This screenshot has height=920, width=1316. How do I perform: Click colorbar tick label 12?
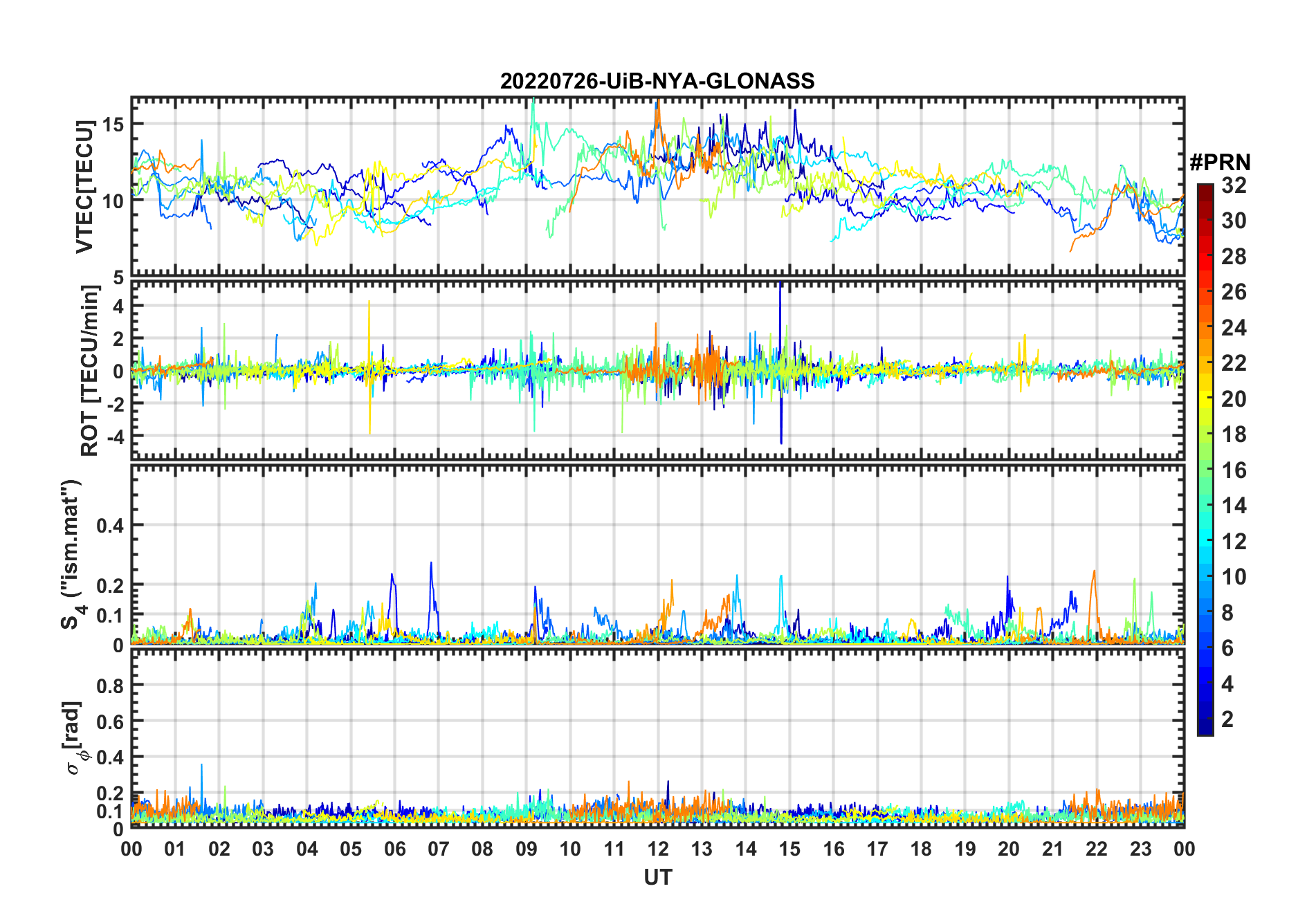pos(1234,542)
